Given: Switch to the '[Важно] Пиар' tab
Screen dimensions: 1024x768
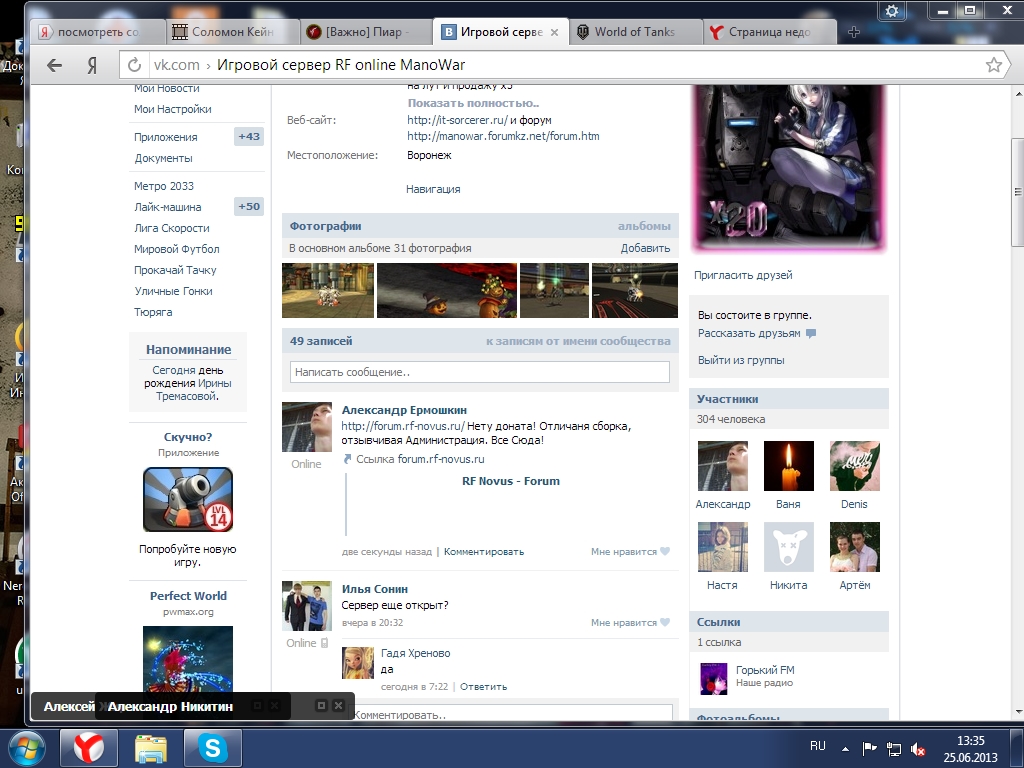Looking at the screenshot, I should click(365, 32).
